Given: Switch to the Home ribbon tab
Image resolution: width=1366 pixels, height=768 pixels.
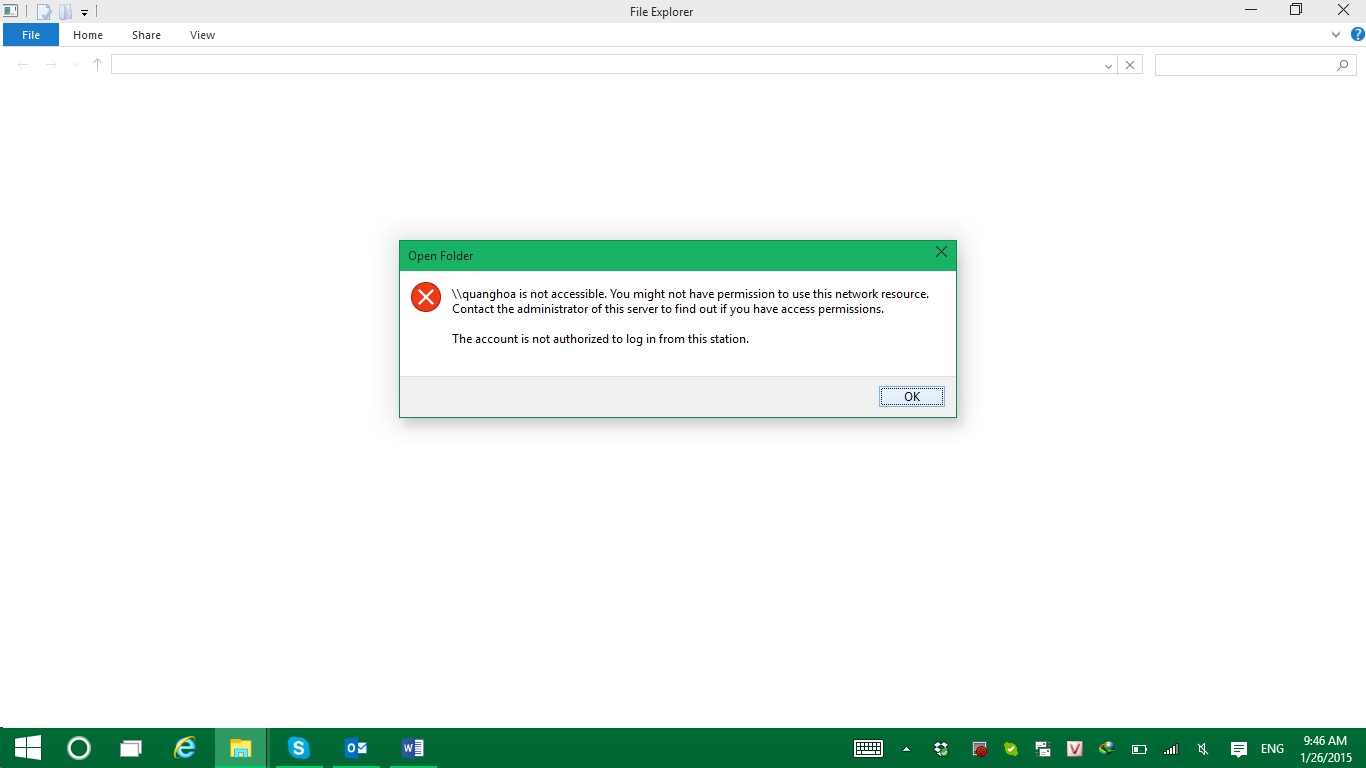Looking at the screenshot, I should point(88,35).
